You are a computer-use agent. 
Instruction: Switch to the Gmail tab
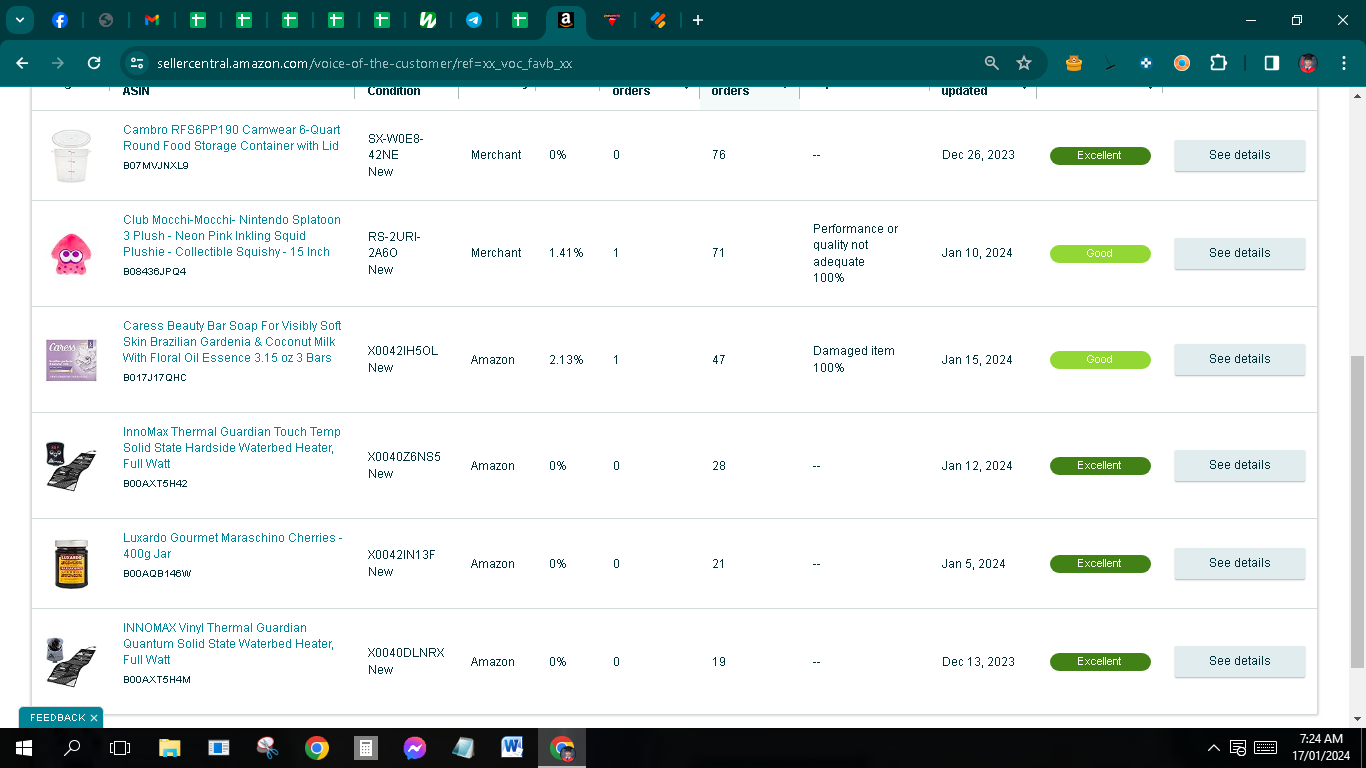(152, 20)
